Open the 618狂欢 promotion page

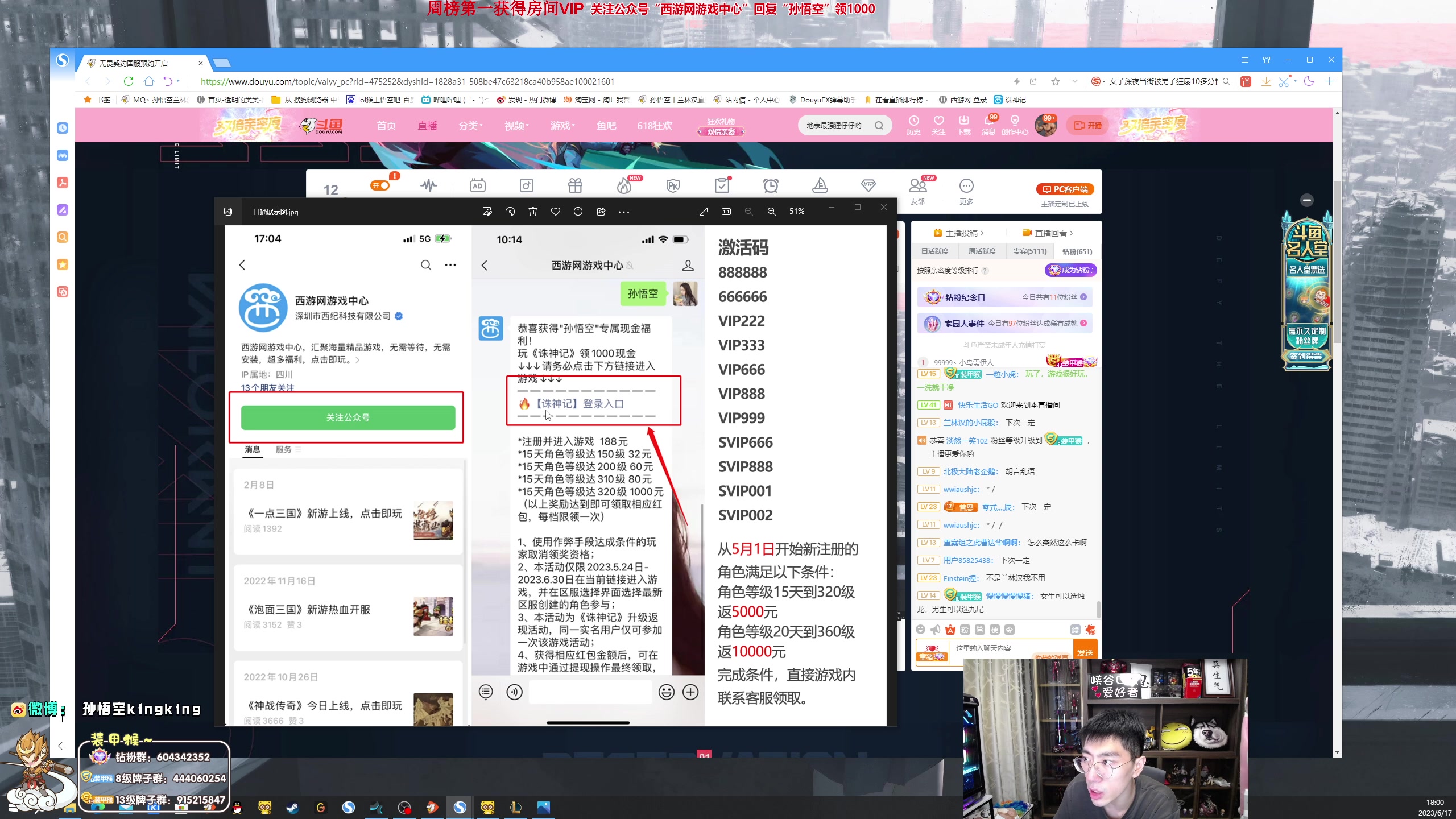pos(655,126)
